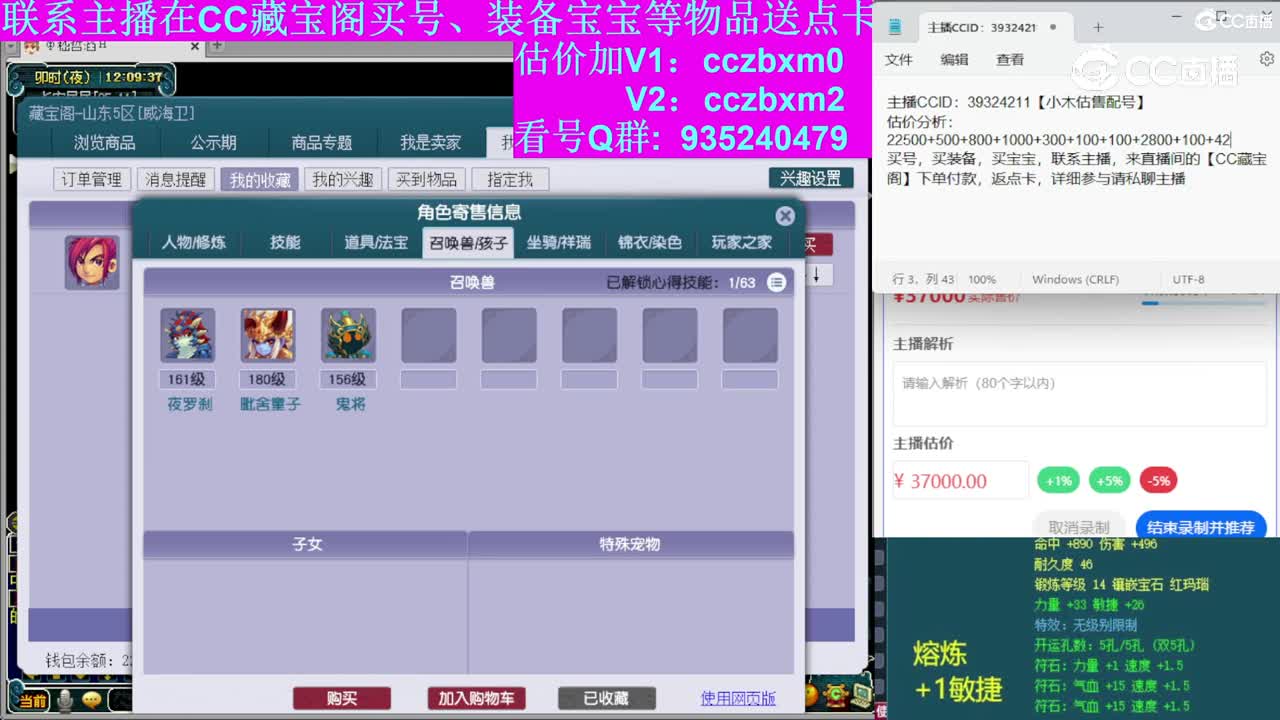Open the 我是卖家 tab in 藏宝阁

coord(431,143)
